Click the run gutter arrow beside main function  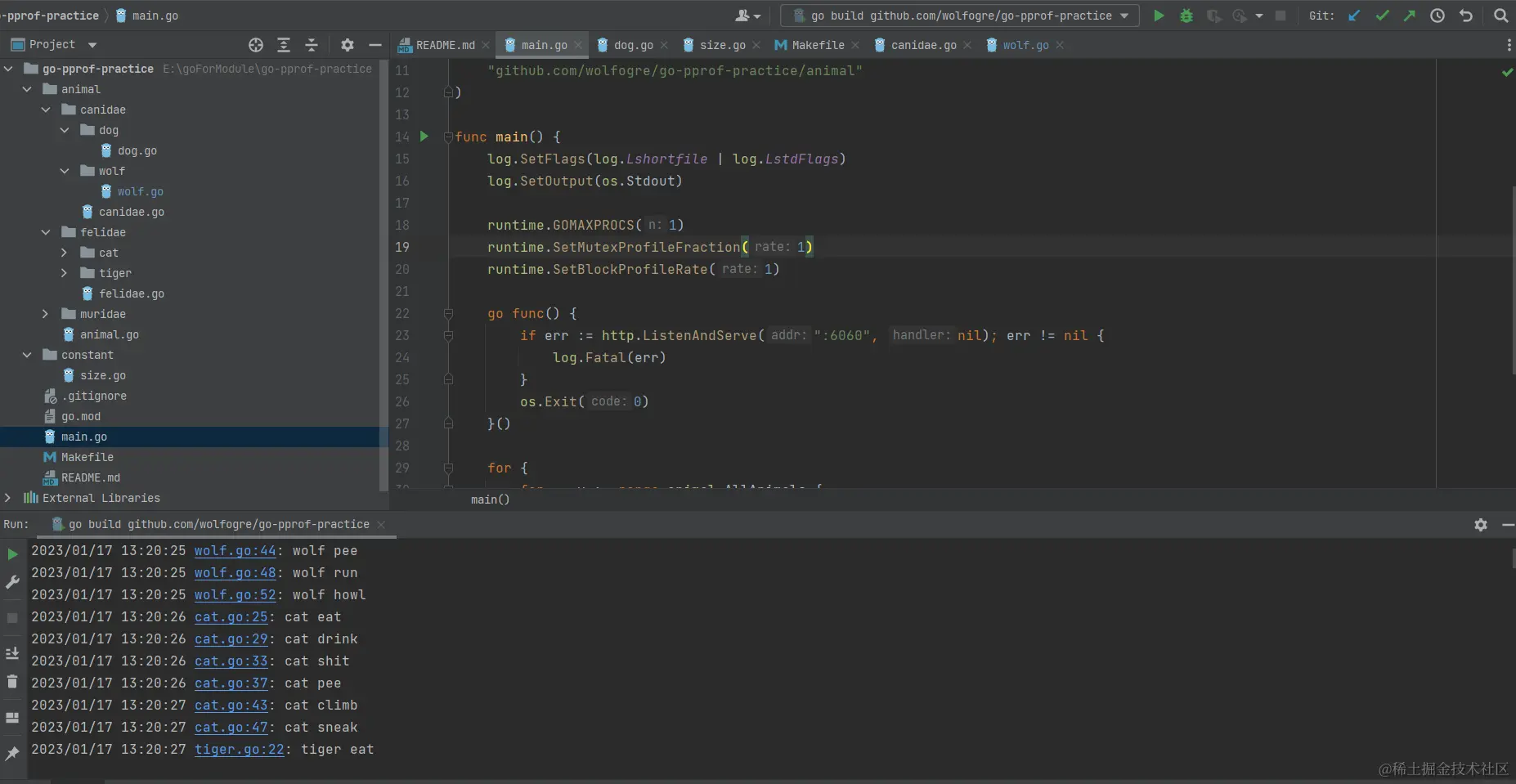click(x=424, y=137)
